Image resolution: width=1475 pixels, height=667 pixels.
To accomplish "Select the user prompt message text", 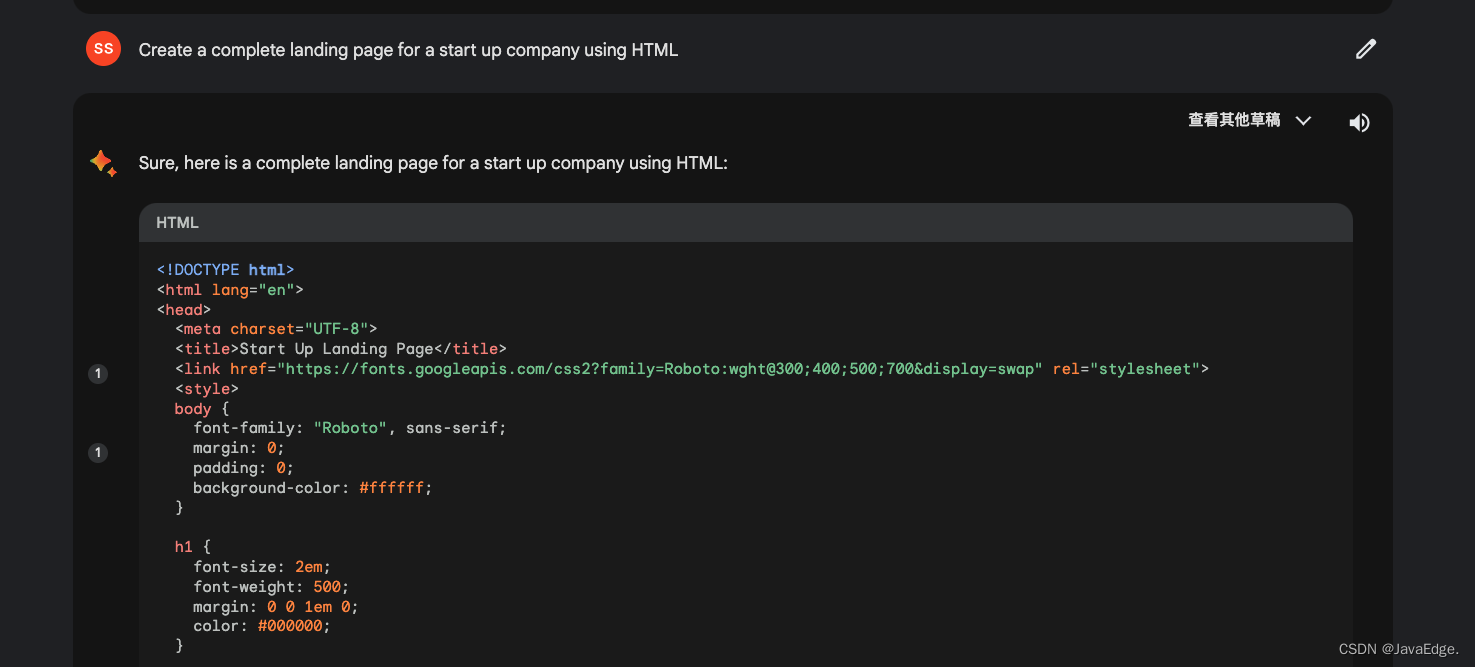I will pos(408,50).
